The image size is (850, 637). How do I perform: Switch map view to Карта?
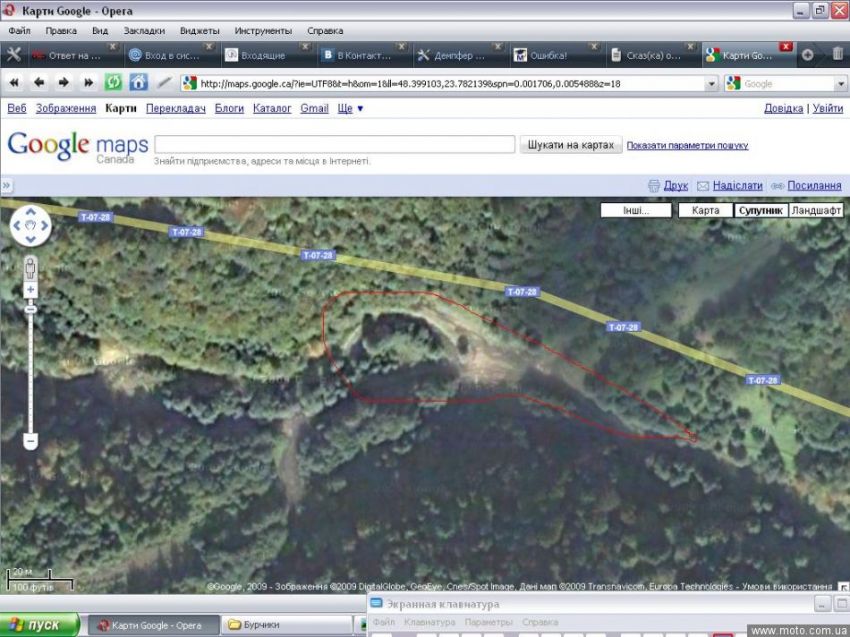click(x=705, y=211)
